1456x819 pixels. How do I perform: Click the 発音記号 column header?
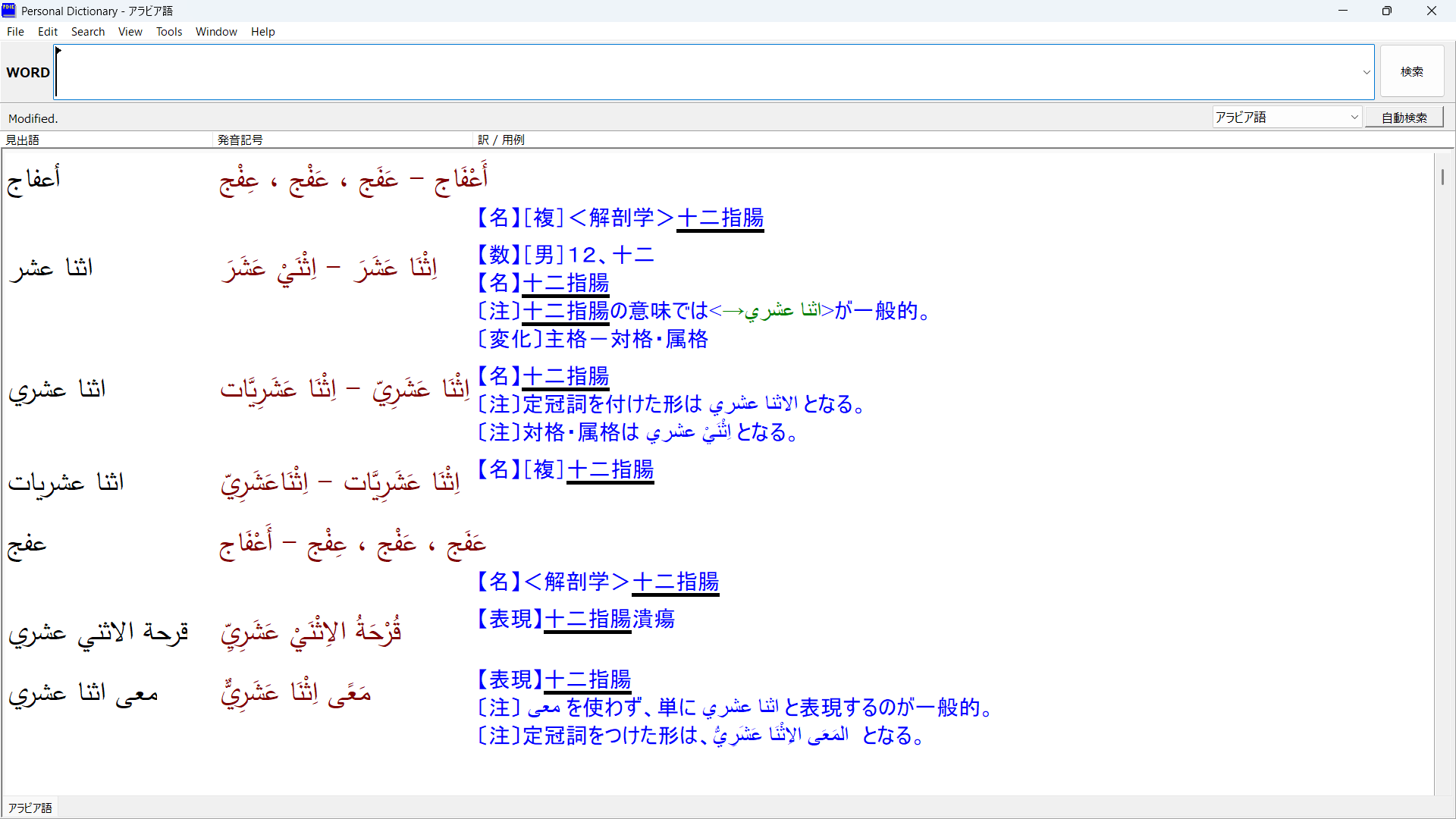(x=240, y=140)
